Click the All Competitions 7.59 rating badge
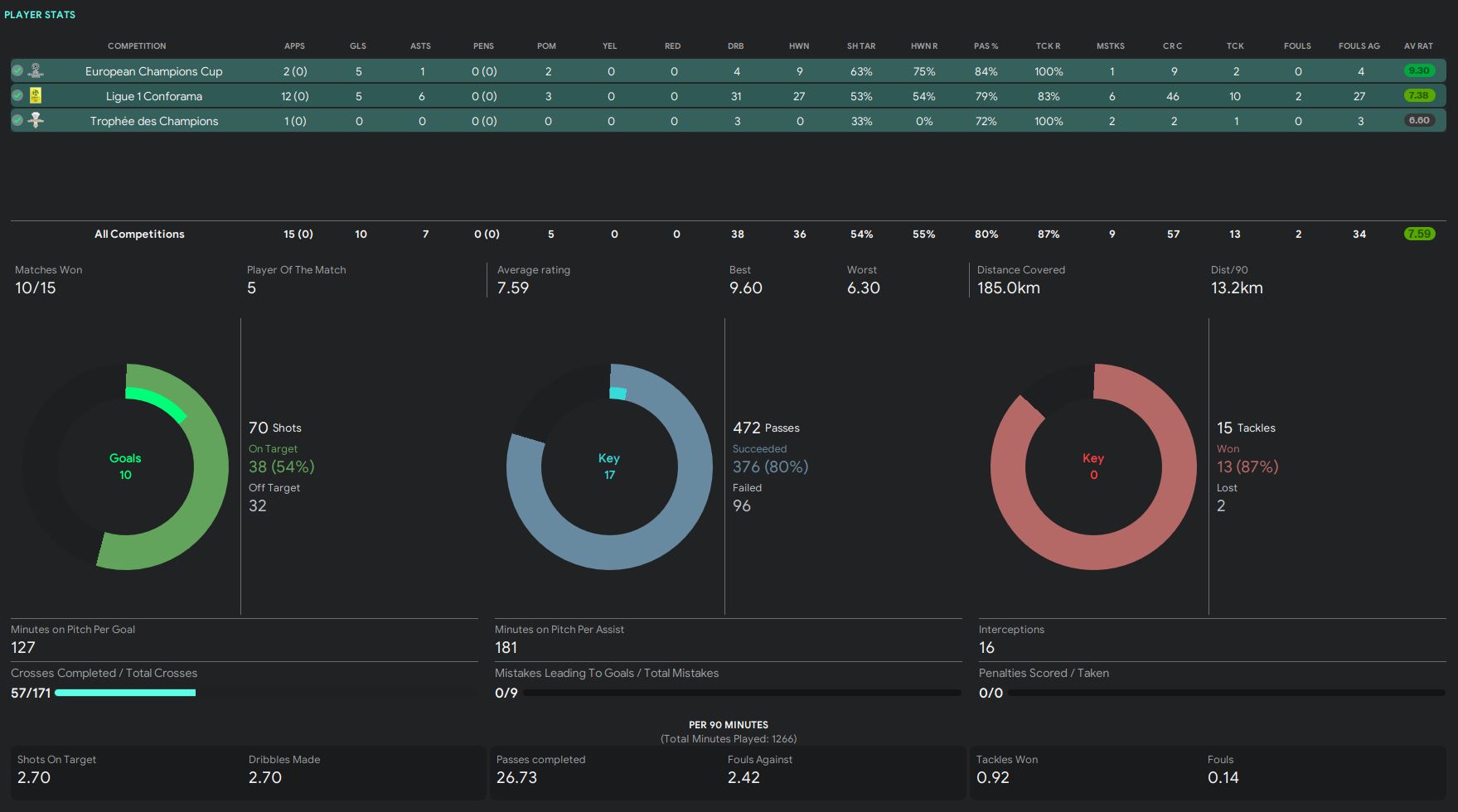Image resolution: width=1458 pixels, height=812 pixels. 1418,234
